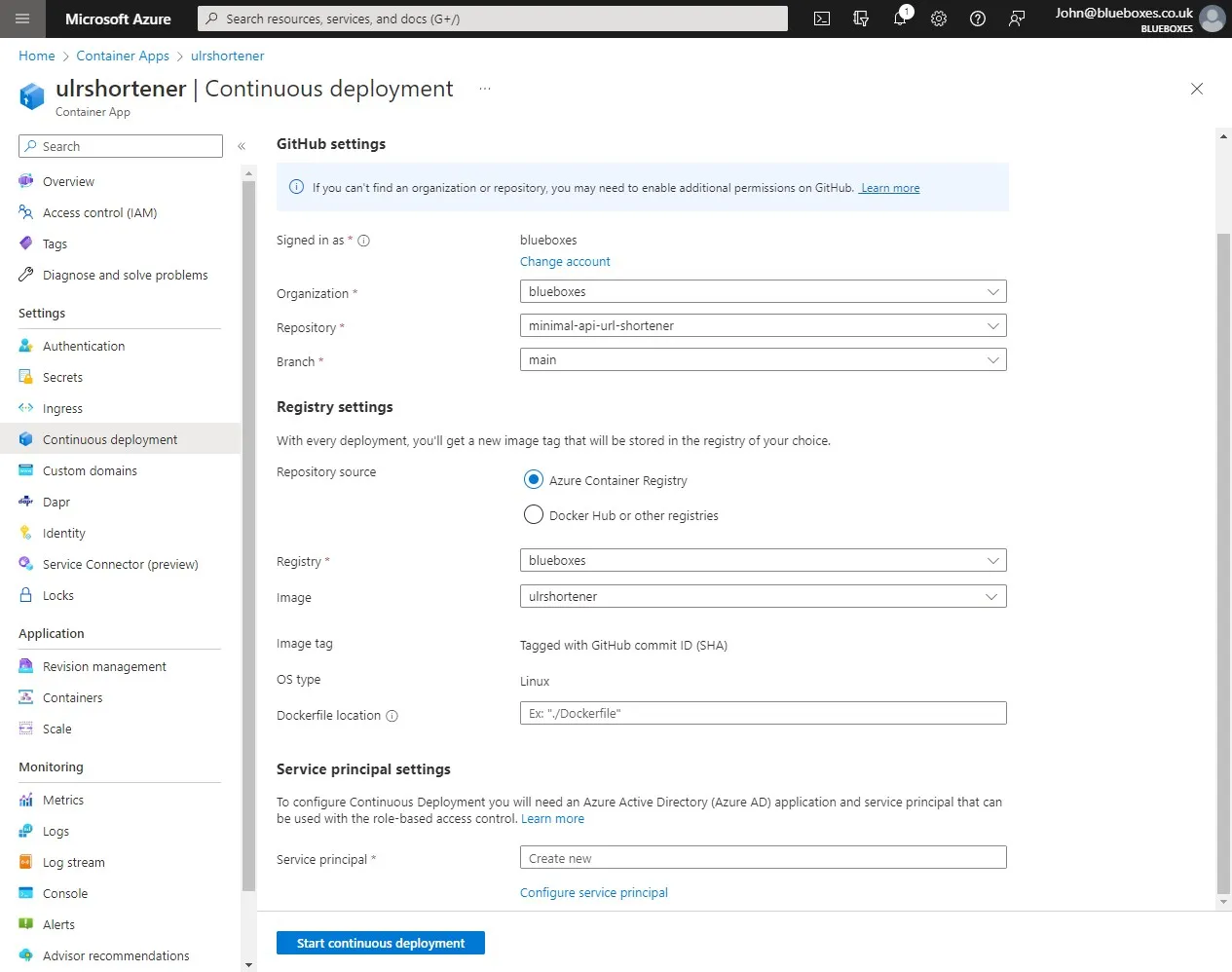Image resolution: width=1232 pixels, height=972 pixels.
Task: Click the top search resources bar
Action: point(493,19)
